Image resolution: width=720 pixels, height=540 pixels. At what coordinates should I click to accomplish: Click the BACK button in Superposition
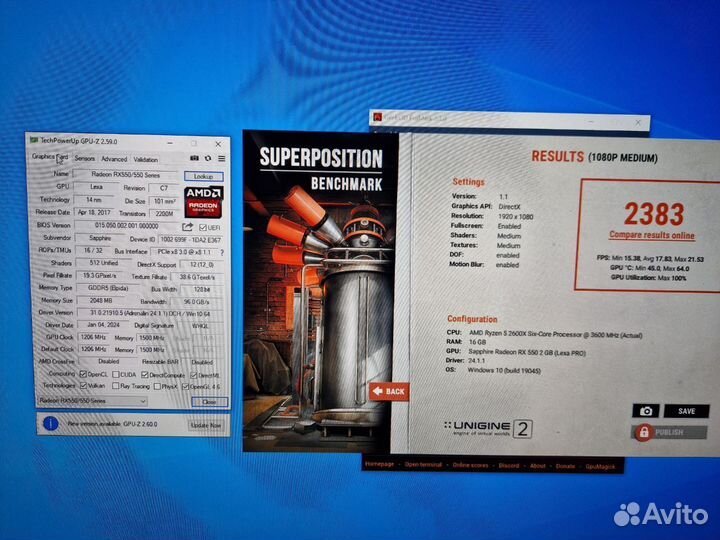coord(389,391)
